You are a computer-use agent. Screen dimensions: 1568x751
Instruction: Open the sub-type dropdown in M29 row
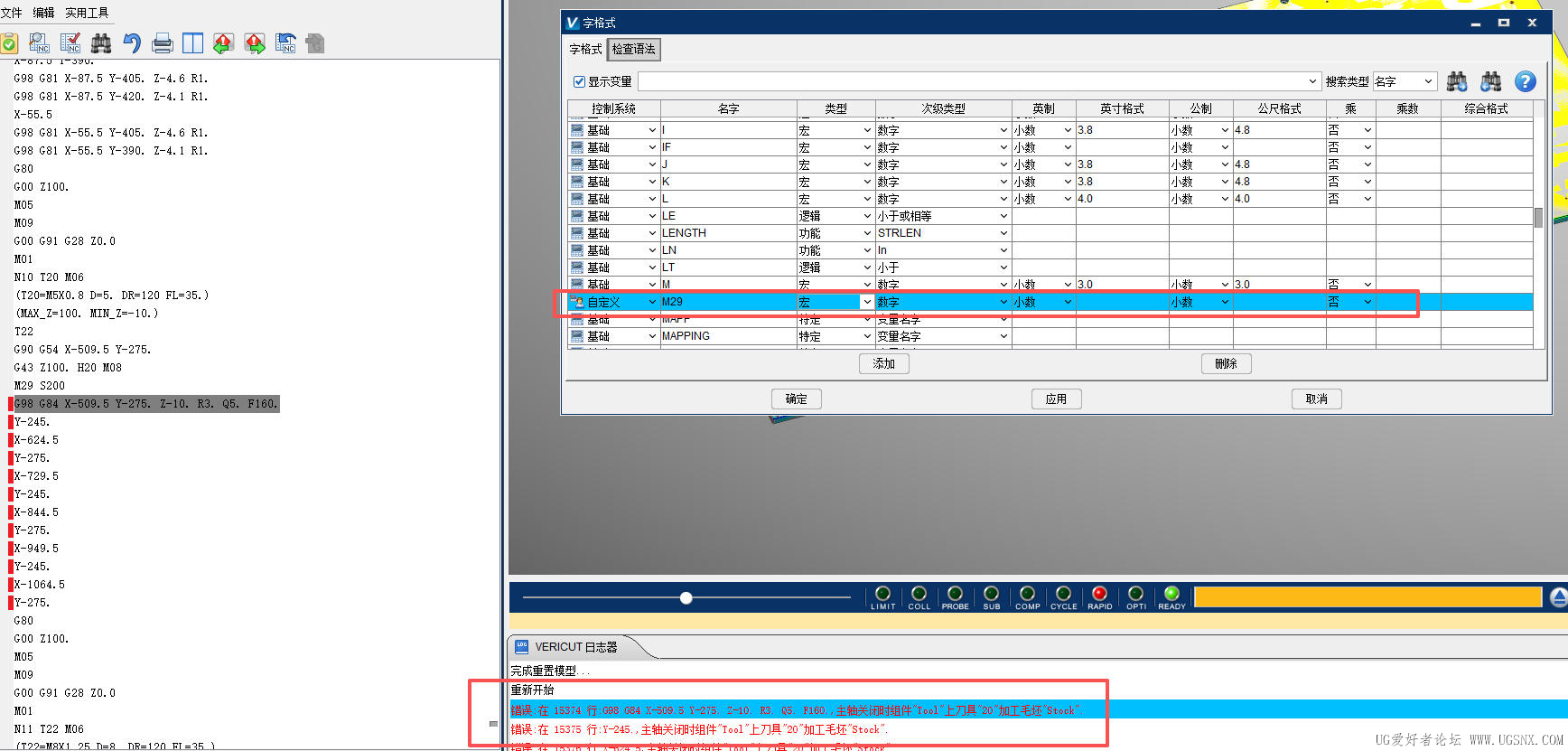click(1003, 302)
